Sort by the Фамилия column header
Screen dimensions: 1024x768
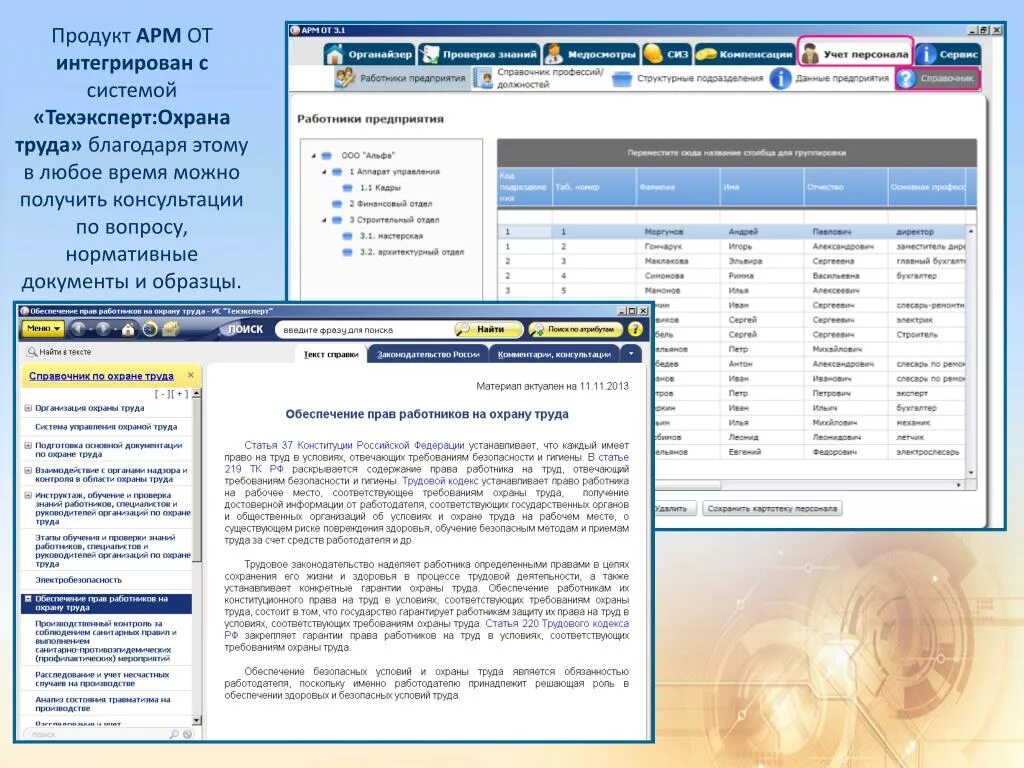pyautogui.click(x=678, y=187)
